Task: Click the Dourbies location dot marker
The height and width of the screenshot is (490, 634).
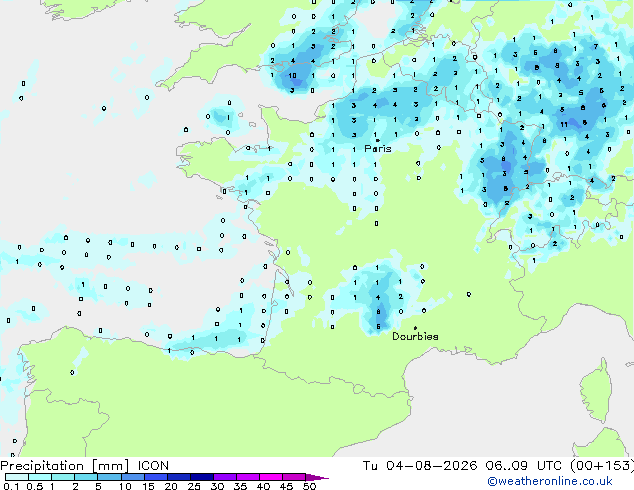Action: tap(415, 328)
